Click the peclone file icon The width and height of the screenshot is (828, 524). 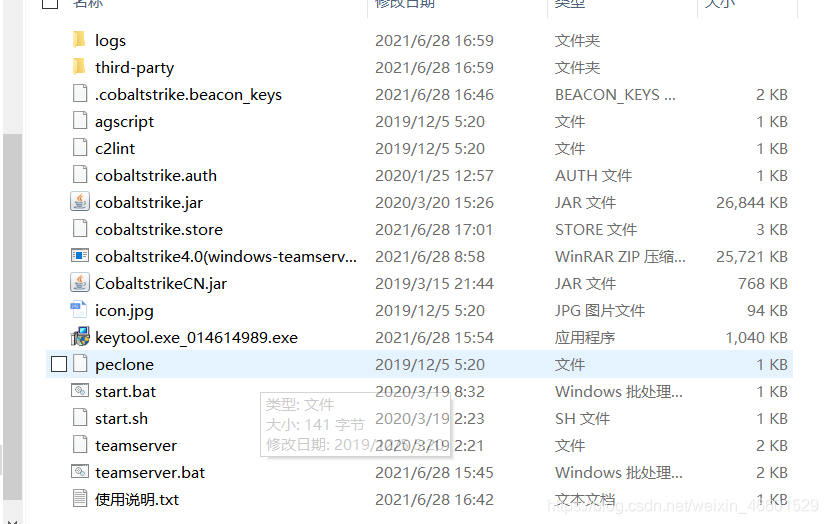[80, 363]
